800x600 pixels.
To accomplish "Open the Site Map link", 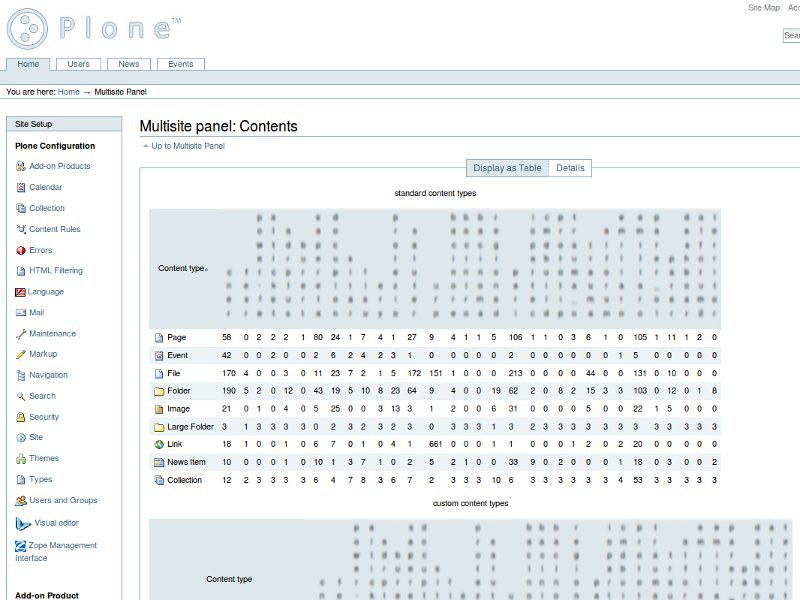I will click(x=763, y=8).
